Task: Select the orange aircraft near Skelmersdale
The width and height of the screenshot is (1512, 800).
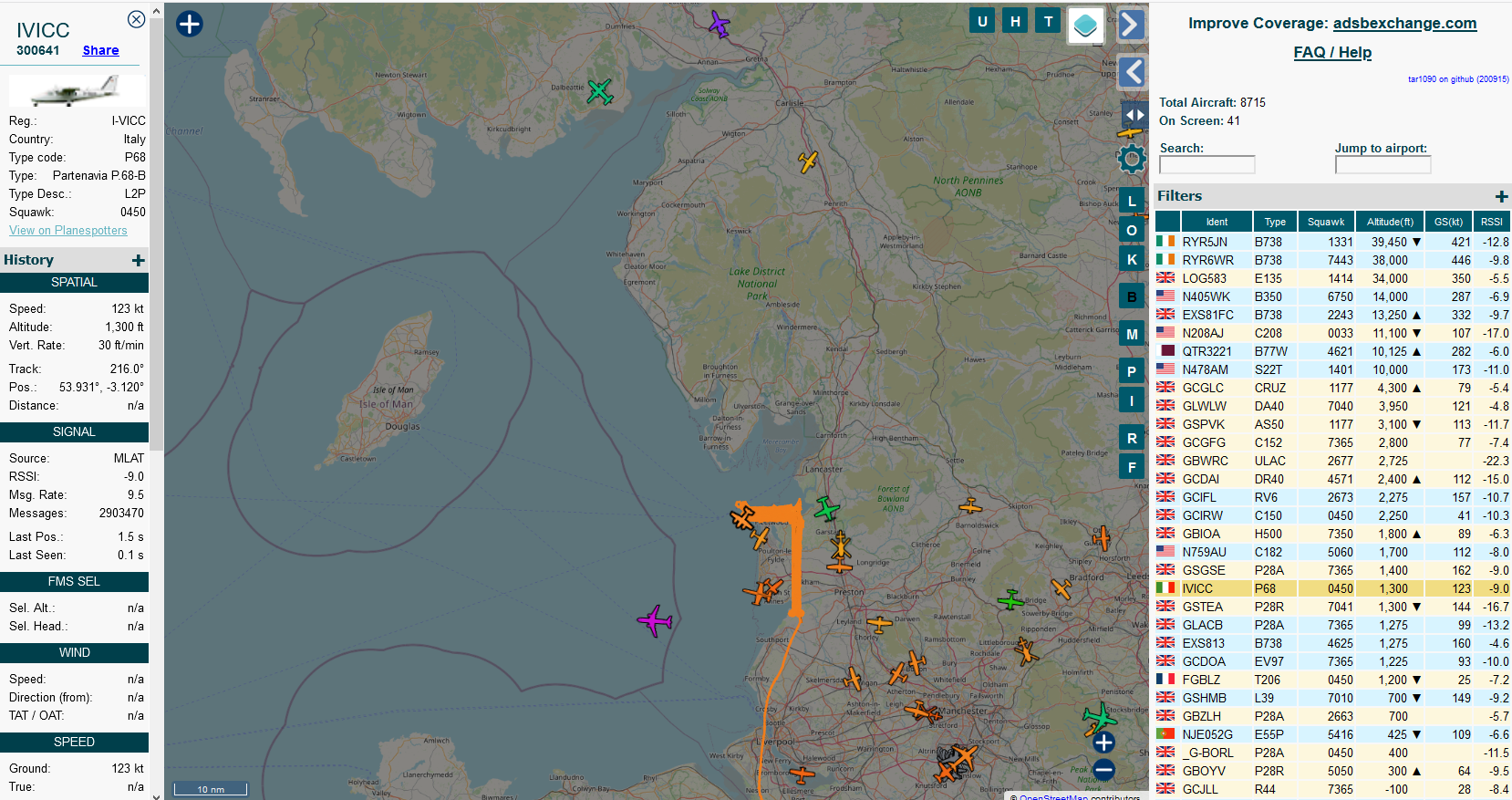Action: coord(853,679)
